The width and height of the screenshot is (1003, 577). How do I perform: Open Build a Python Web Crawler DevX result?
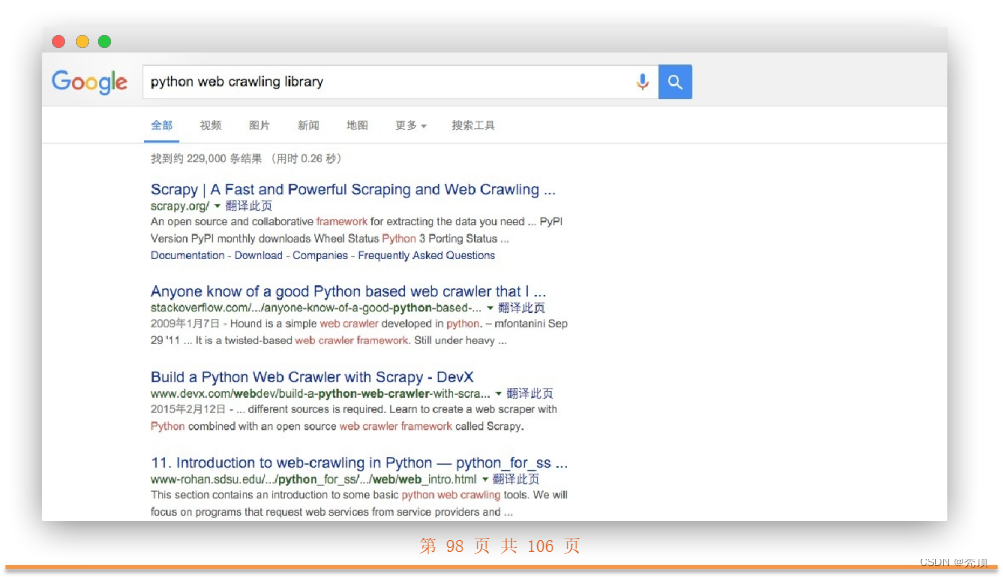pyautogui.click(x=312, y=377)
